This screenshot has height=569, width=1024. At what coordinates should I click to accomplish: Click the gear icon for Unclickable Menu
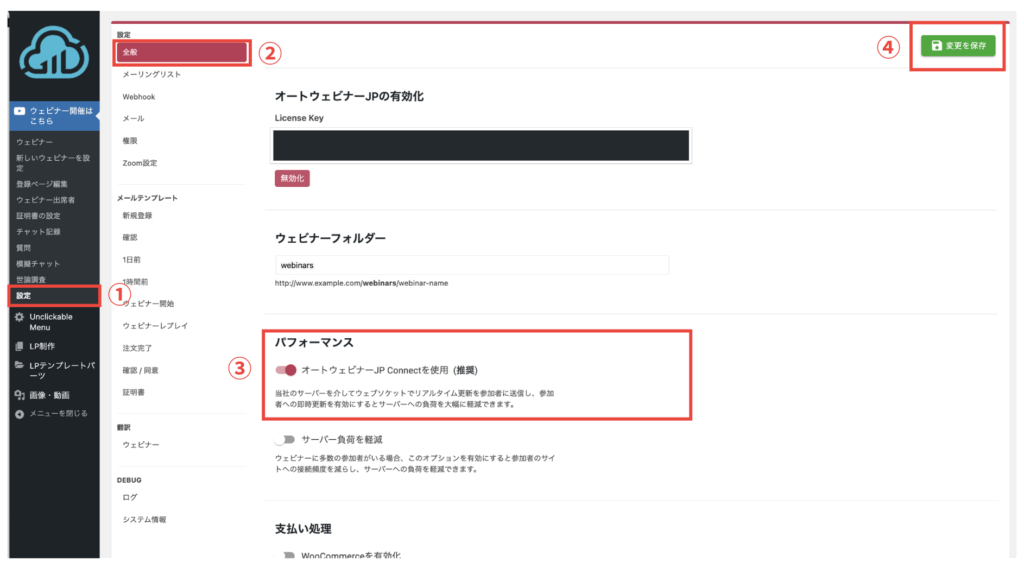click(x=20, y=317)
